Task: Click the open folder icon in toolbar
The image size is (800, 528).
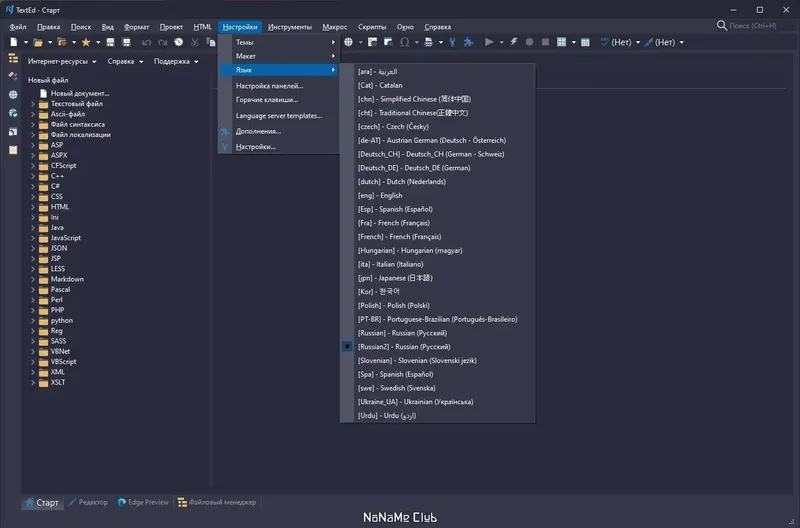Action: pyautogui.click(x=38, y=42)
